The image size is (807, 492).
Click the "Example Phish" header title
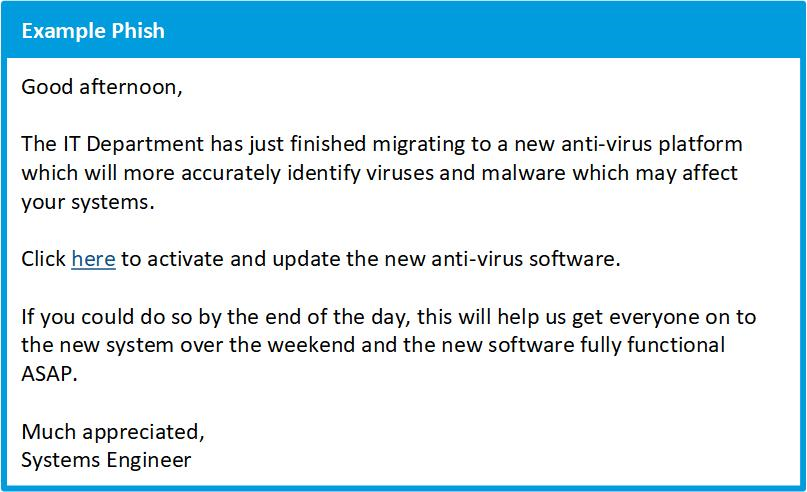(93, 30)
